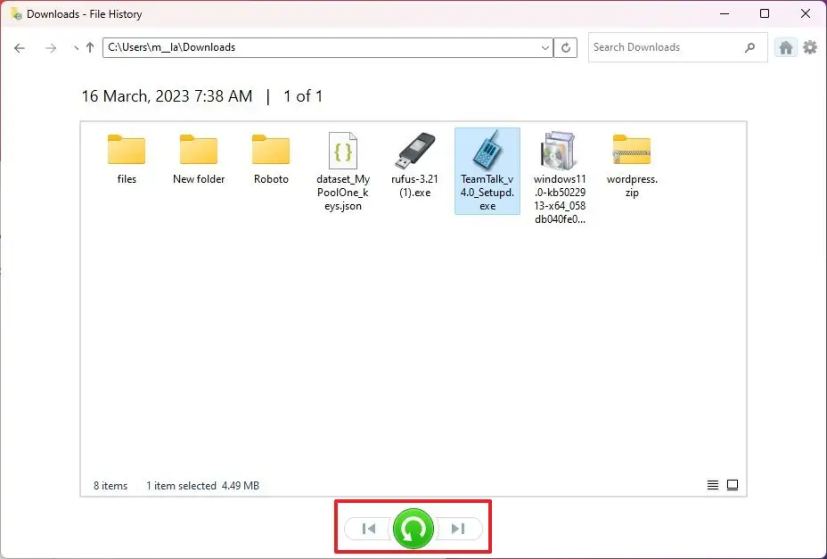Click the up one level arrow
The image size is (827, 559).
click(x=90, y=47)
